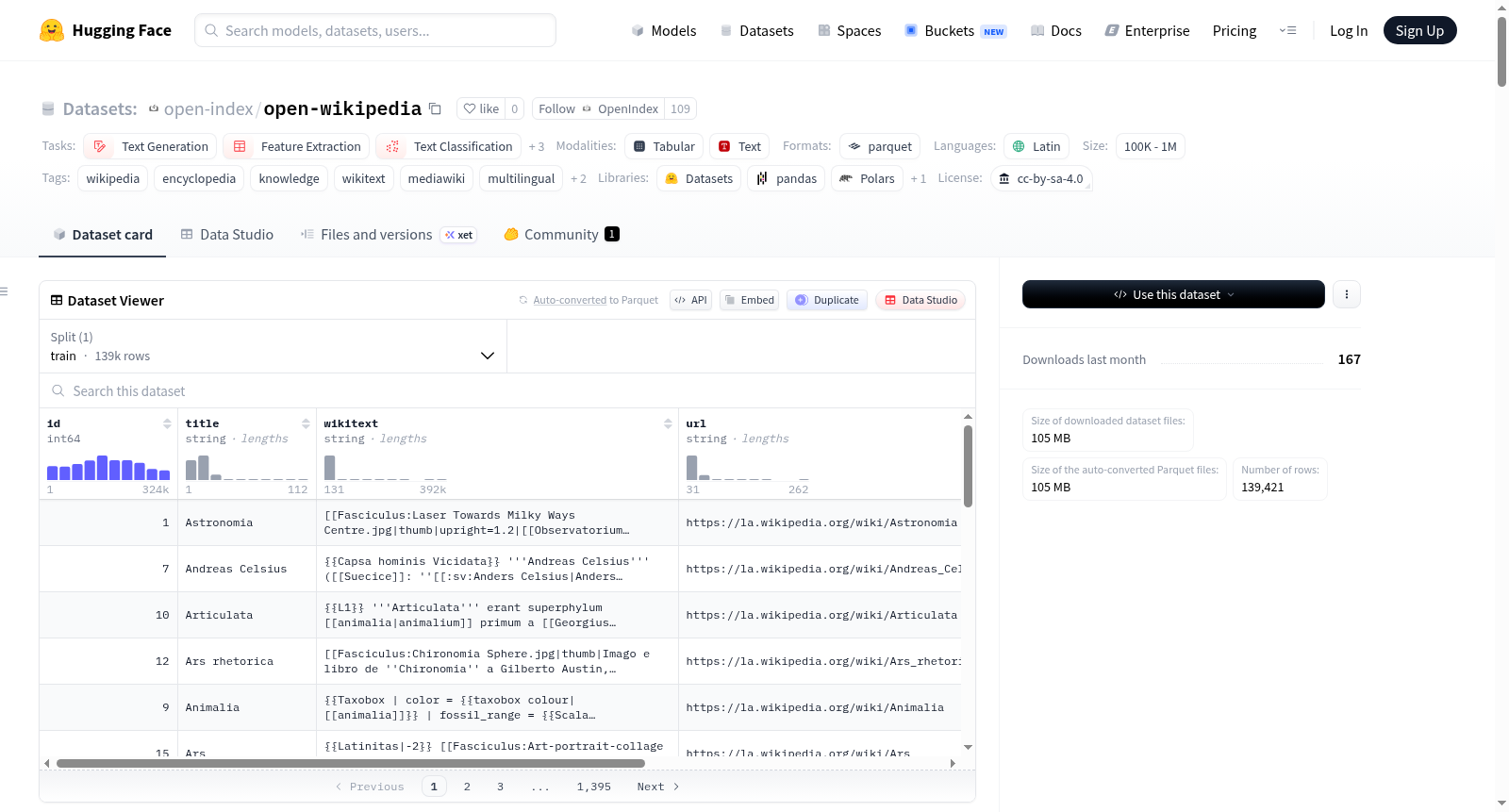
Task: Click the API button in Dataset Viewer
Action: pos(690,300)
